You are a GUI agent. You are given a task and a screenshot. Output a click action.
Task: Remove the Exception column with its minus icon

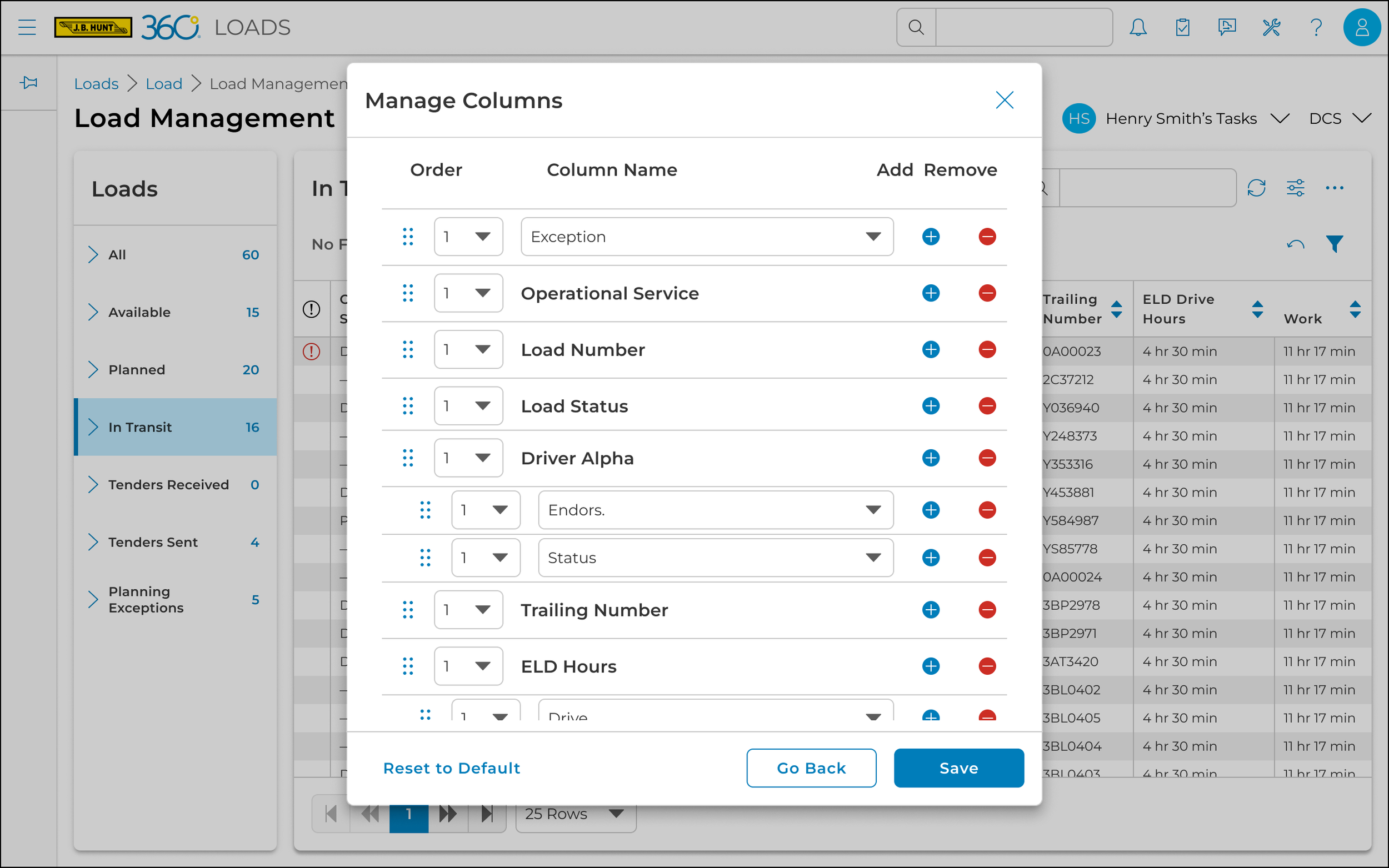[987, 237]
